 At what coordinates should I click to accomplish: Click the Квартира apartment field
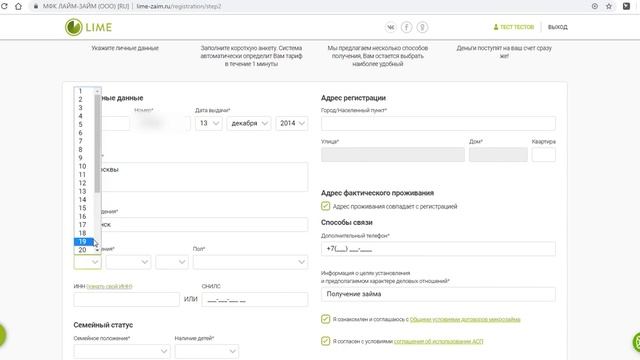[543, 155]
